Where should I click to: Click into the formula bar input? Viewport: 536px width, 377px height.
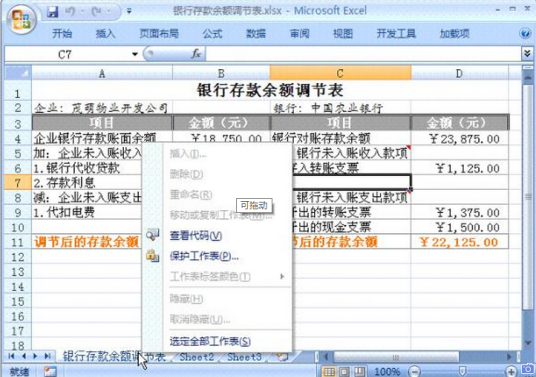(363, 54)
